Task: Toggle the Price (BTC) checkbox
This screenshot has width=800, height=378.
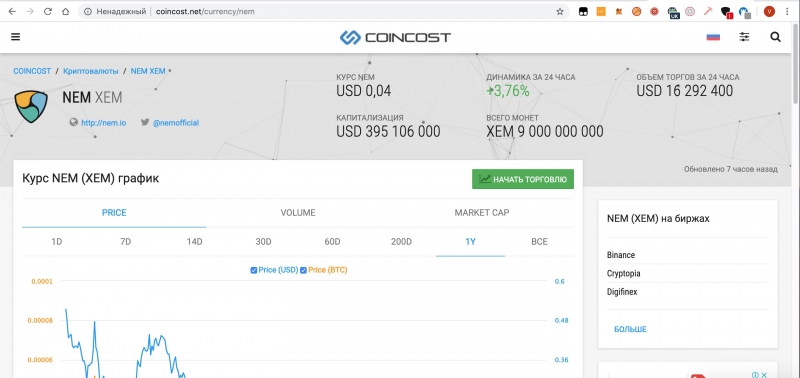Action: 303,270
